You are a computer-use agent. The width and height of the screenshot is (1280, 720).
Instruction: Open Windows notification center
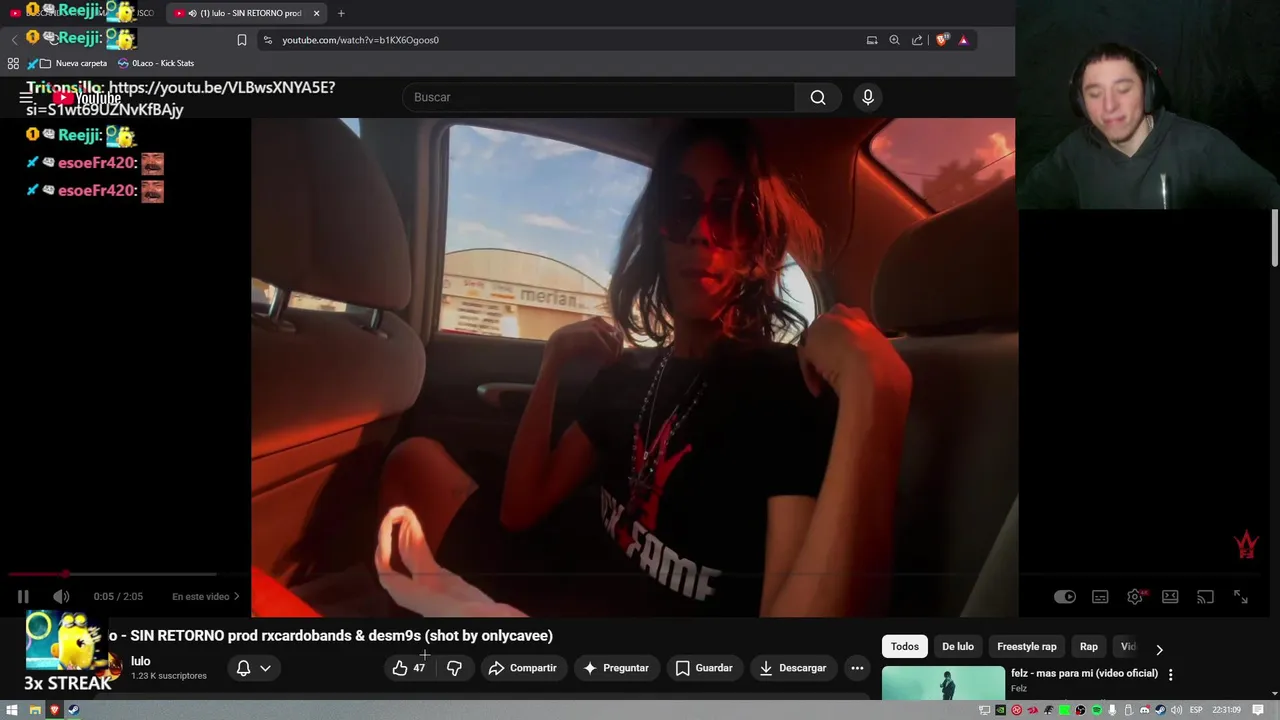point(1258,710)
